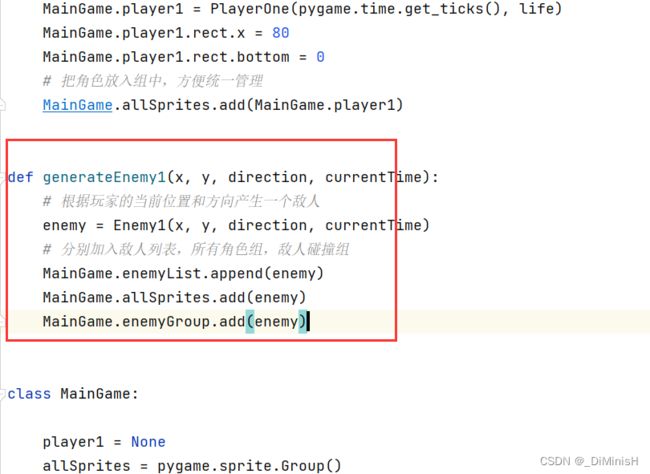650x474 pixels.
Task: Click the 'class MainGame:' declaration line
Action: 73,394
